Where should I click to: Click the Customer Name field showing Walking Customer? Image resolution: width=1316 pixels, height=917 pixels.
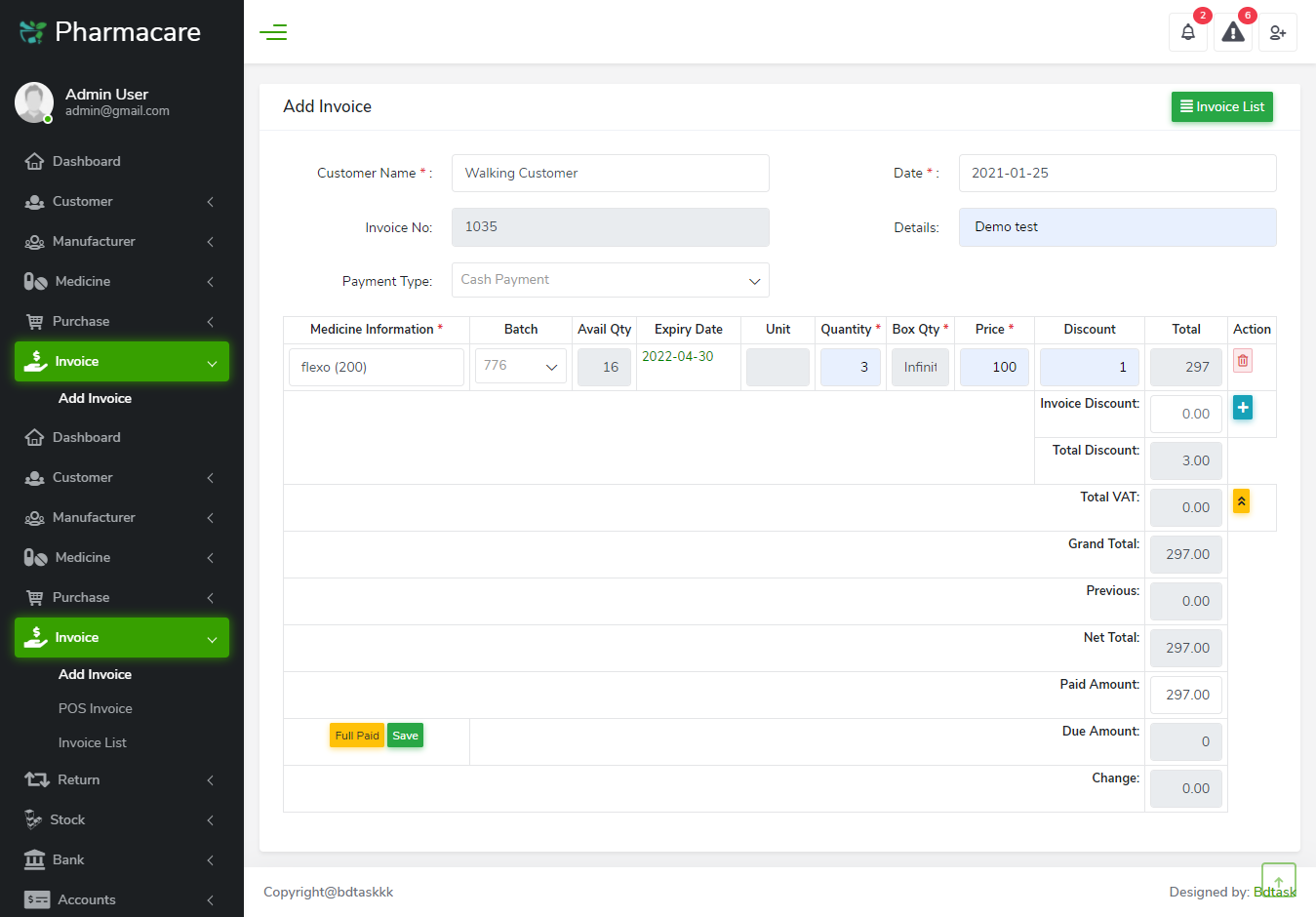610,173
